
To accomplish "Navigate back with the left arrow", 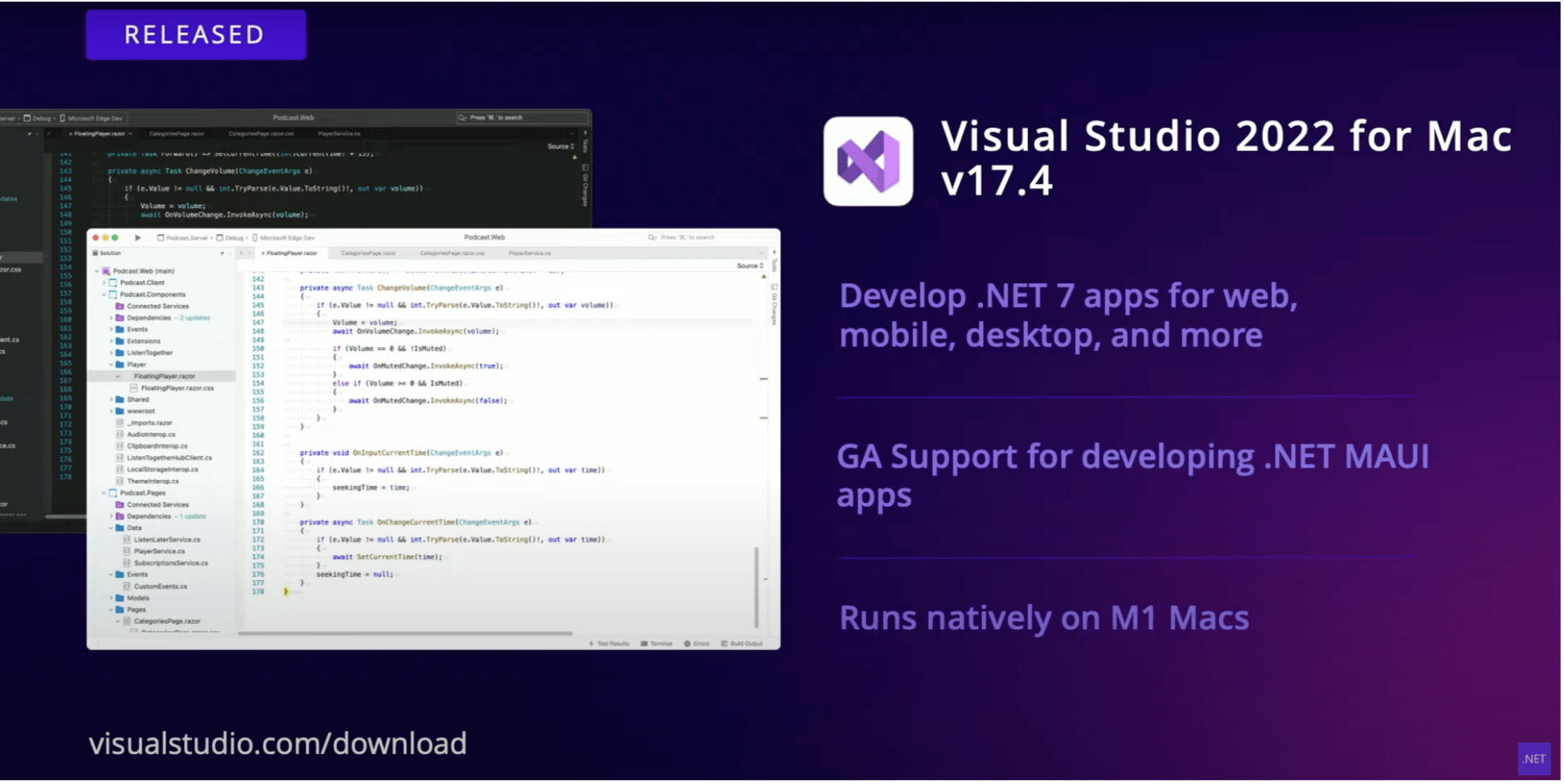I will (242, 253).
